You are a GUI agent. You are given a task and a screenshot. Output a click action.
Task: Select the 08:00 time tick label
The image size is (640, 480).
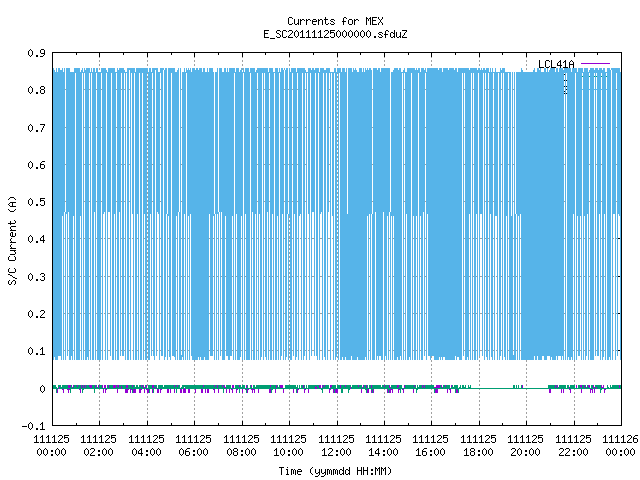pyautogui.click(x=241, y=452)
